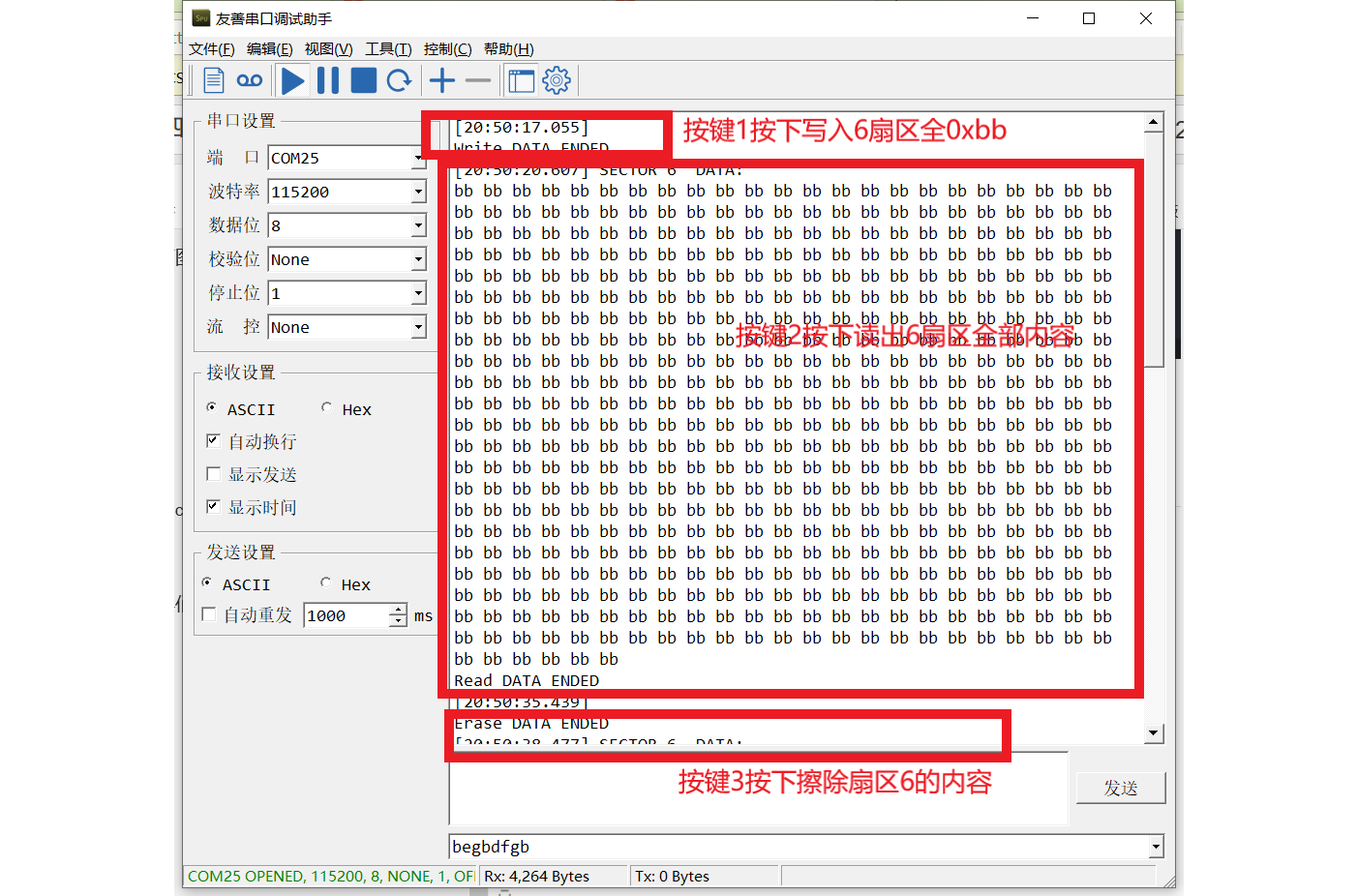Select ASCII under 发送设置
This screenshot has height=896, width=1357.
[207, 582]
